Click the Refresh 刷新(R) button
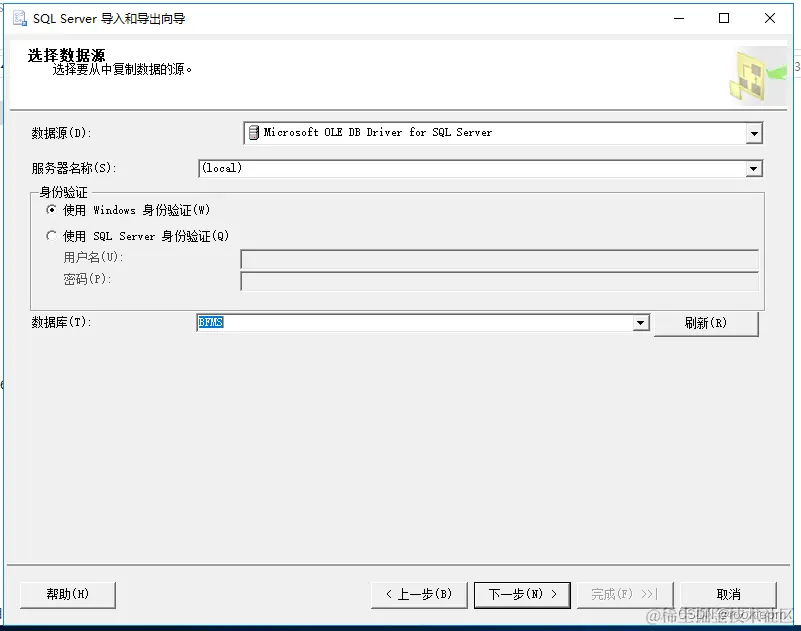This screenshot has width=801, height=631. (706, 323)
